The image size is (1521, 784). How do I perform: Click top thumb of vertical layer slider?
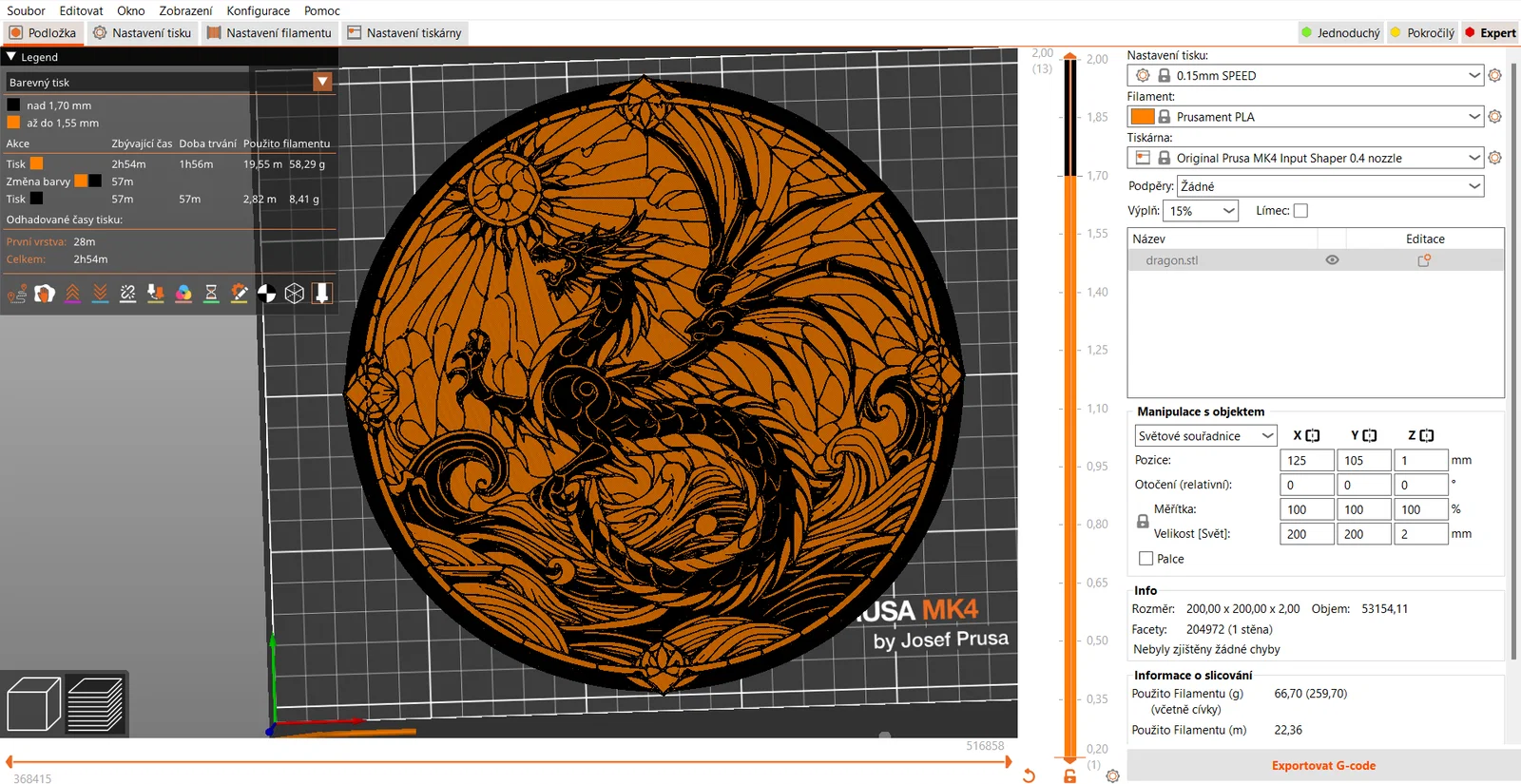[1070, 57]
